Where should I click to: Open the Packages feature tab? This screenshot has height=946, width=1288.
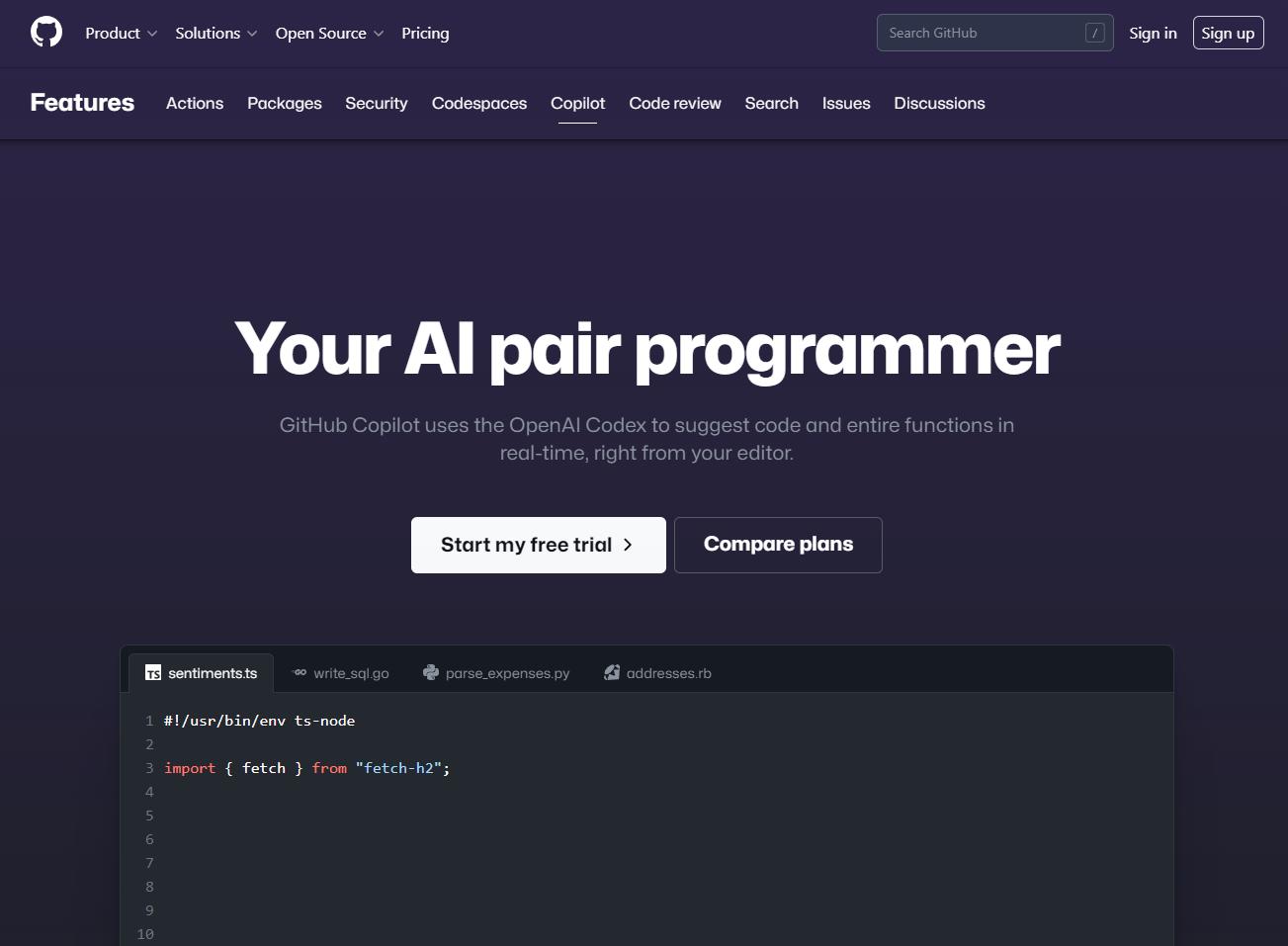click(x=285, y=103)
